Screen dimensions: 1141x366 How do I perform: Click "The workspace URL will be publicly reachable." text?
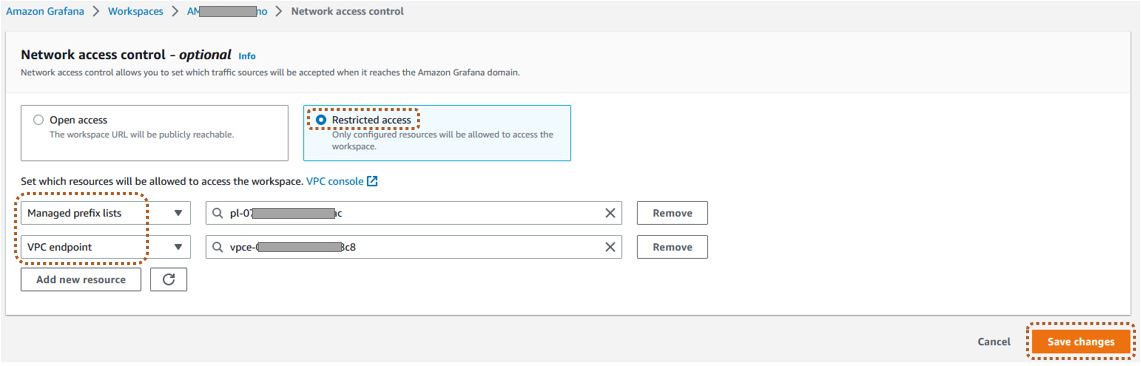[141, 135]
